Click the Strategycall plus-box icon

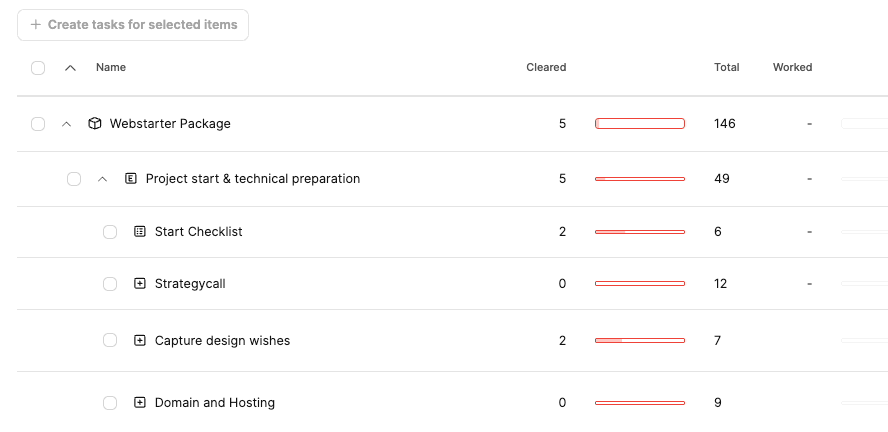click(140, 284)
